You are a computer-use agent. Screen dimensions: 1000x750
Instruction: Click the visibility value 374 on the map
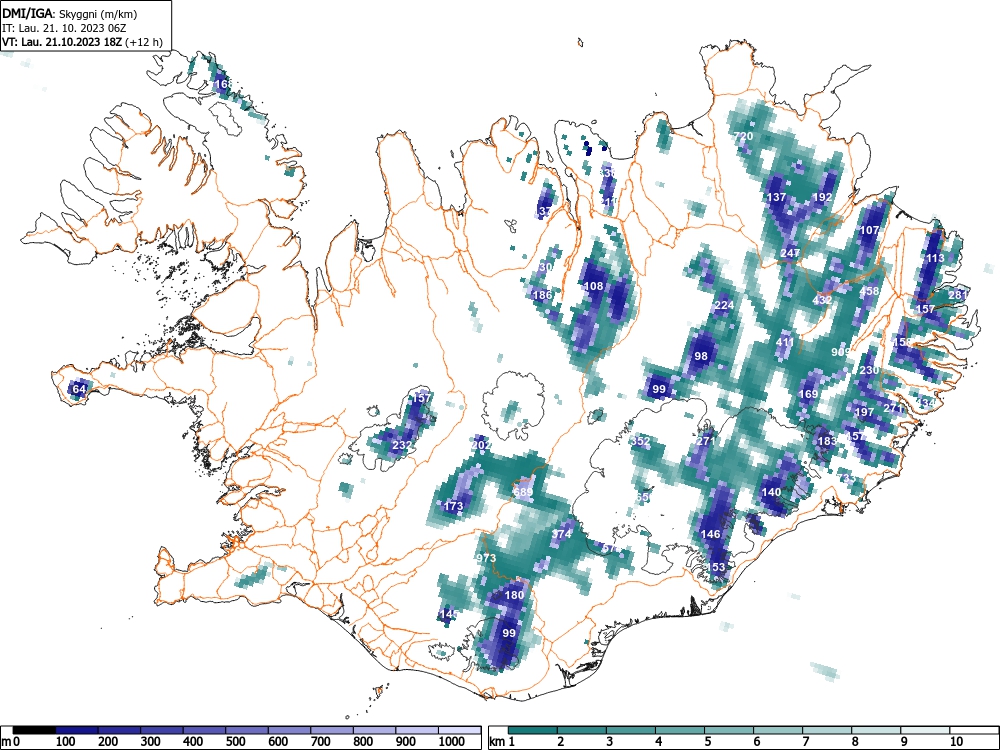tap(561, 534)
